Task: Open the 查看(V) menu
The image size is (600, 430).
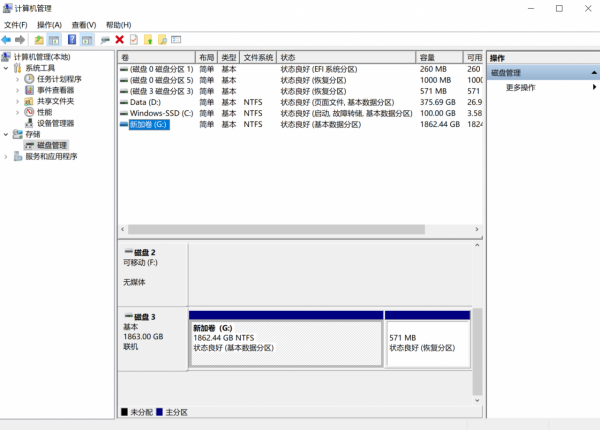Action: [x=84, y=25]
